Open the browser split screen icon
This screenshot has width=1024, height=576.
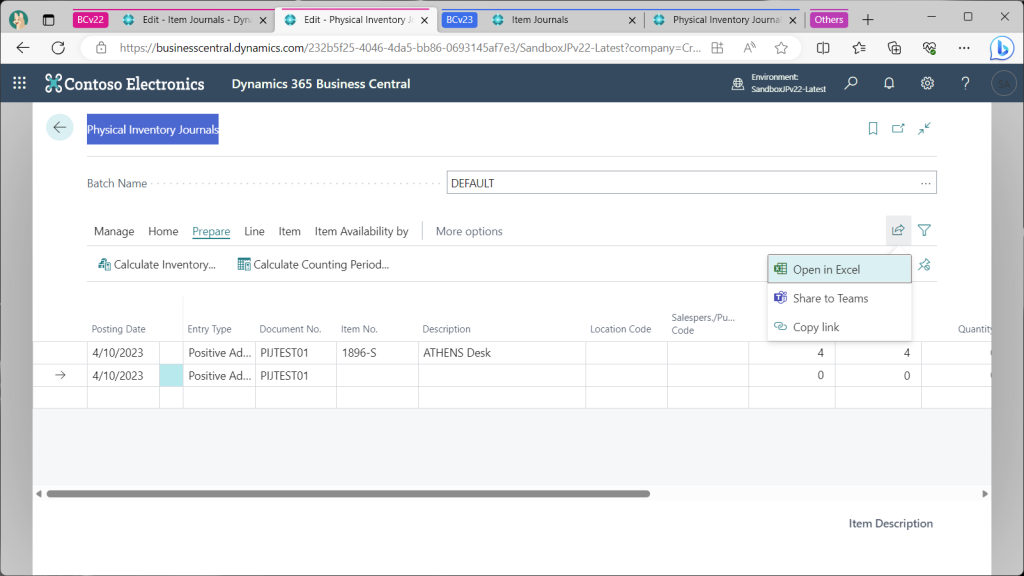tap(823, 48)
